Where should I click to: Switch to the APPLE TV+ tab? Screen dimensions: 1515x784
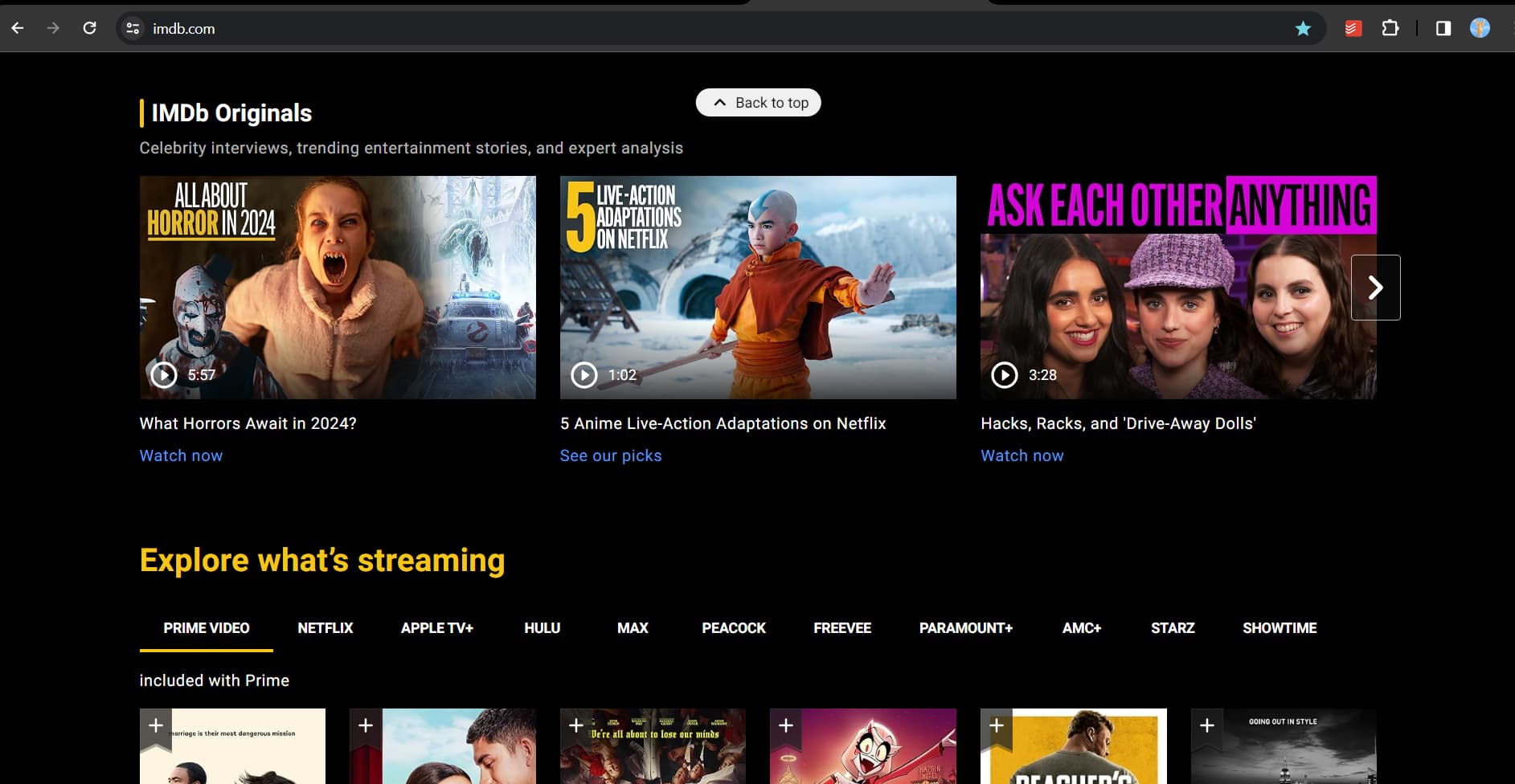pyautogui.click(x=437, y=628)
